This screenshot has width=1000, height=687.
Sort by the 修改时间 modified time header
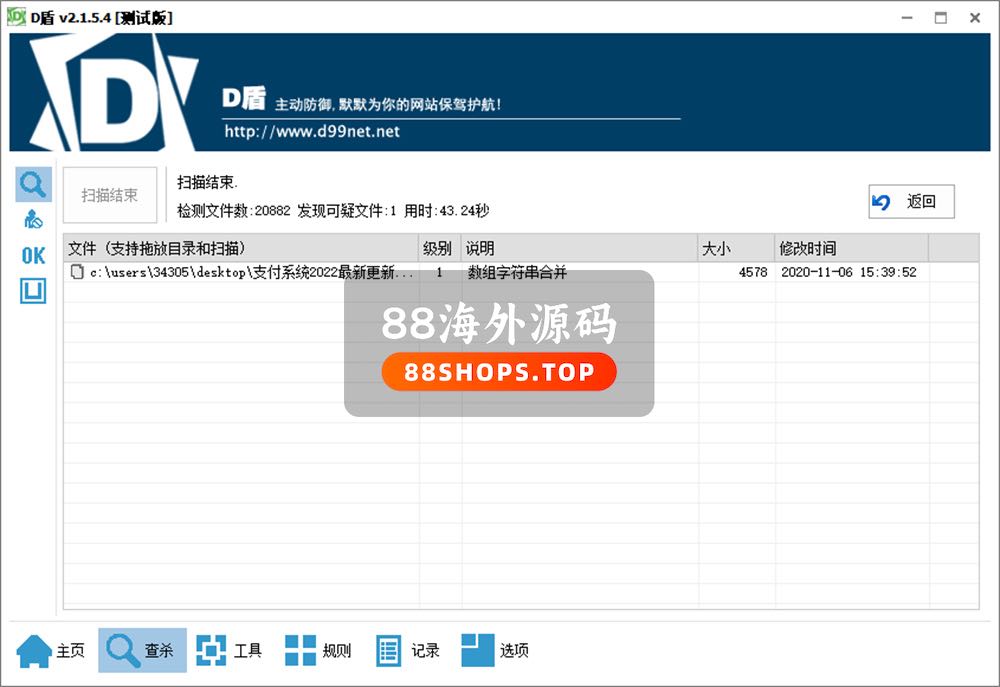pyautogui.click(x=850, y=248)
